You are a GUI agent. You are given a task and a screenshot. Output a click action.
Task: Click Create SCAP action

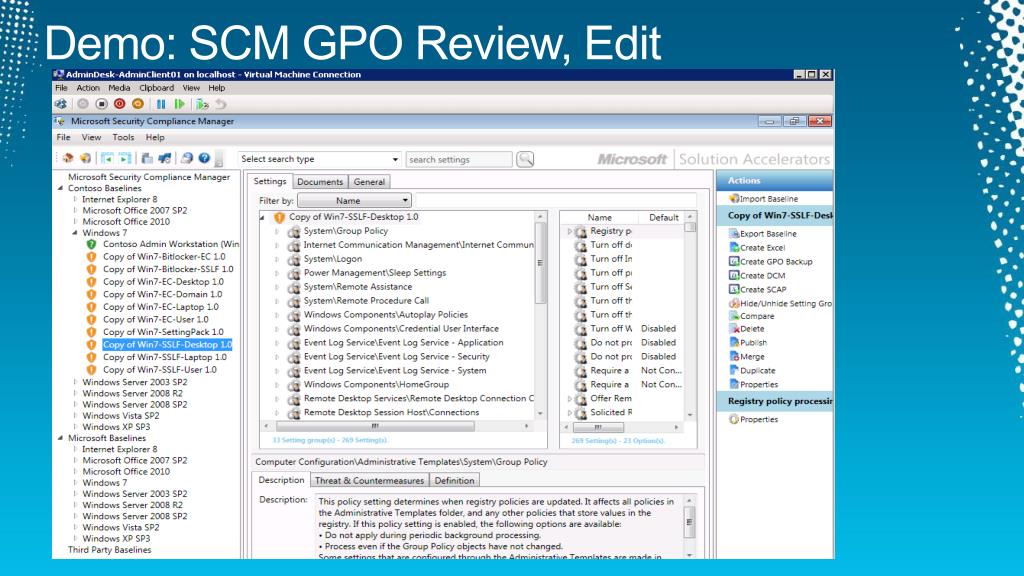[x=758, y=289]
